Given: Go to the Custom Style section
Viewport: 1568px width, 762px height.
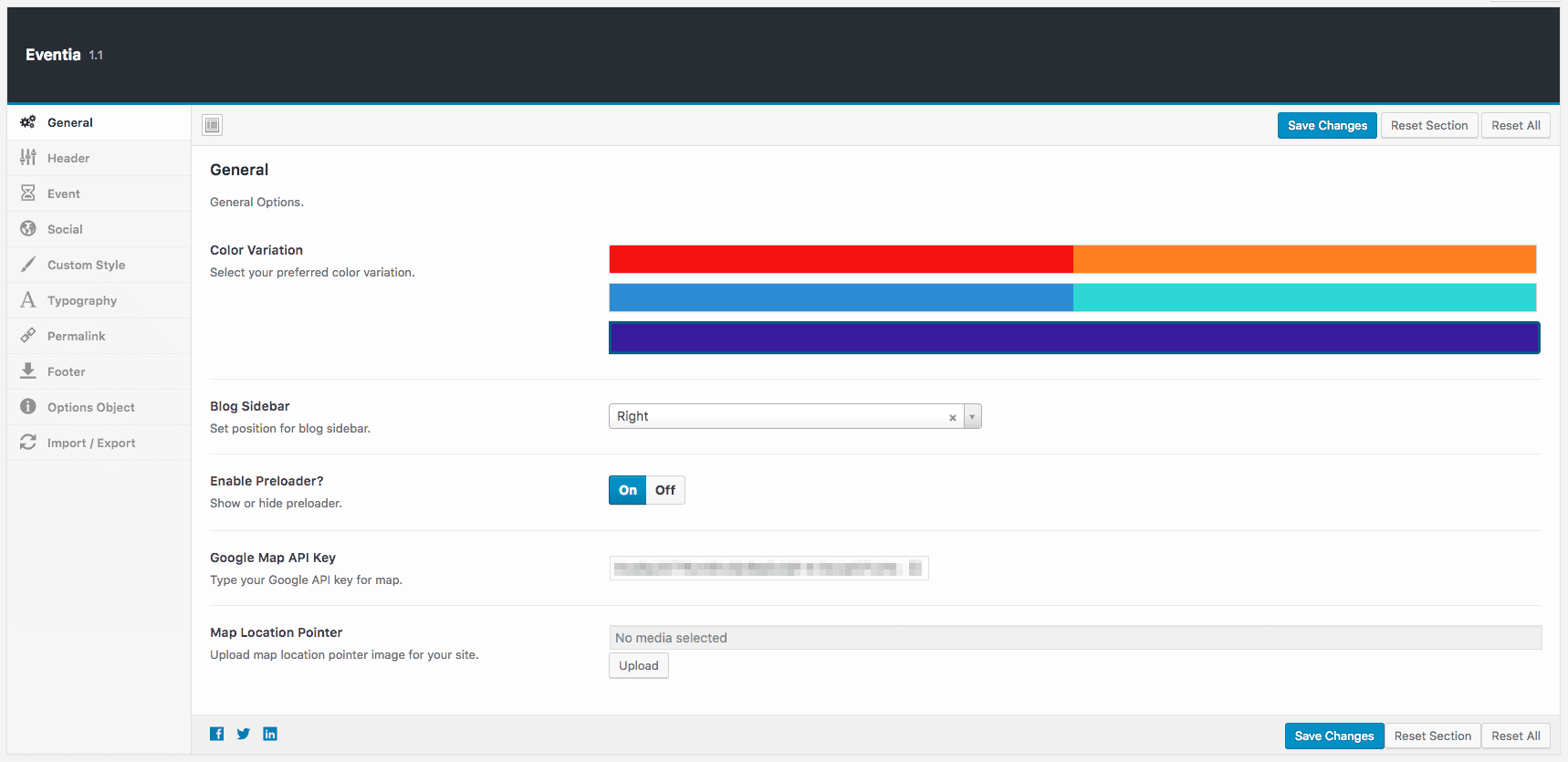Looking at the screenshot, I should pos(86,266).
